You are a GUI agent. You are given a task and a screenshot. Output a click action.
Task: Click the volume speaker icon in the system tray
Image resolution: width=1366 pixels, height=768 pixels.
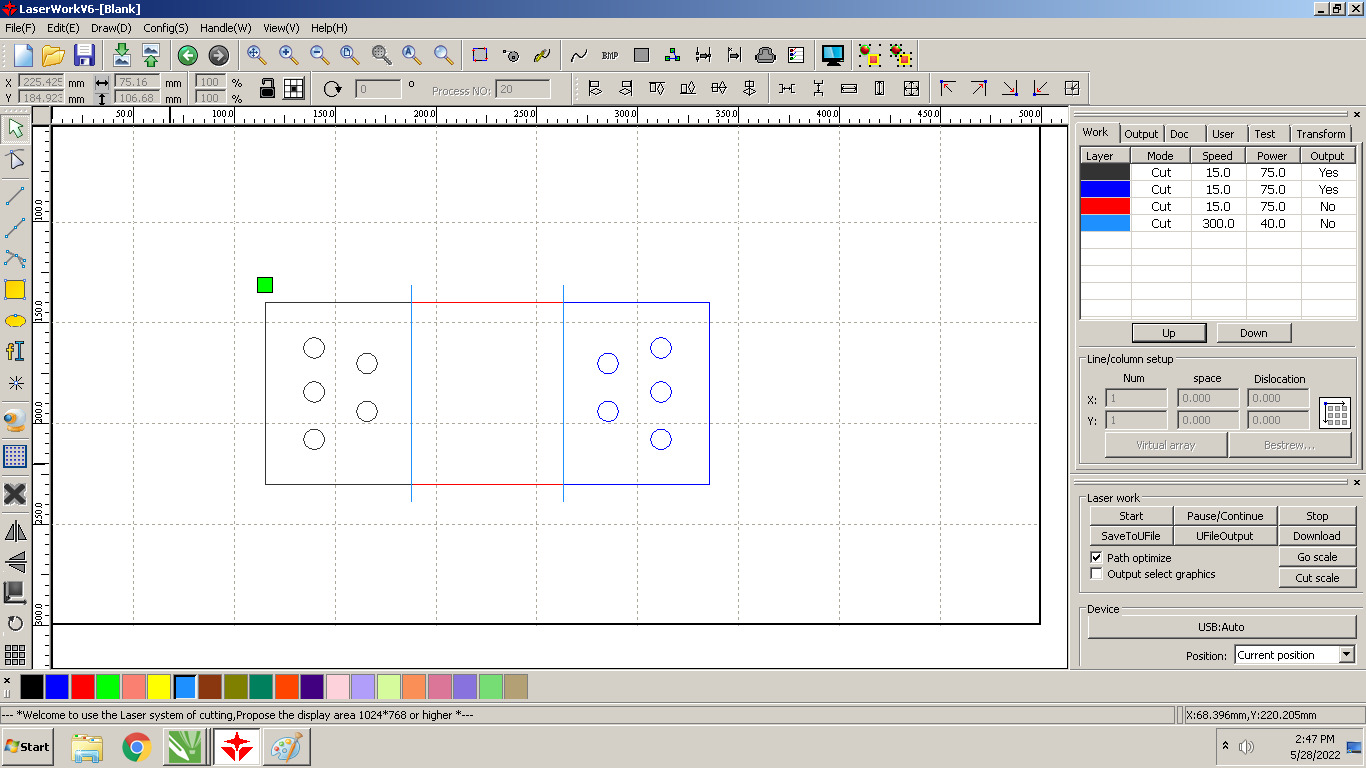point(1246,746)
